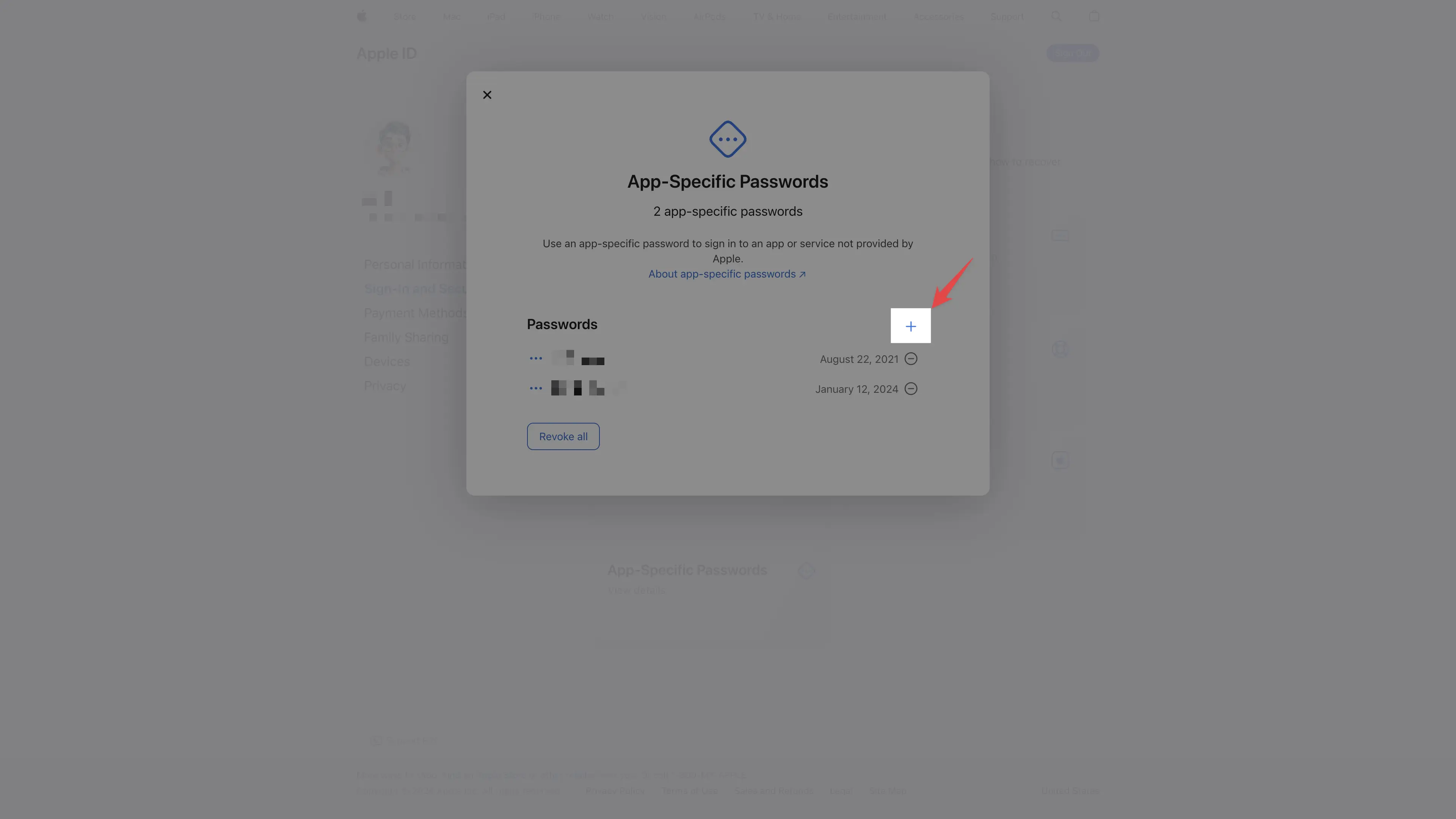
Task: Open the Support menu item
Action: tap(1007, 17)
